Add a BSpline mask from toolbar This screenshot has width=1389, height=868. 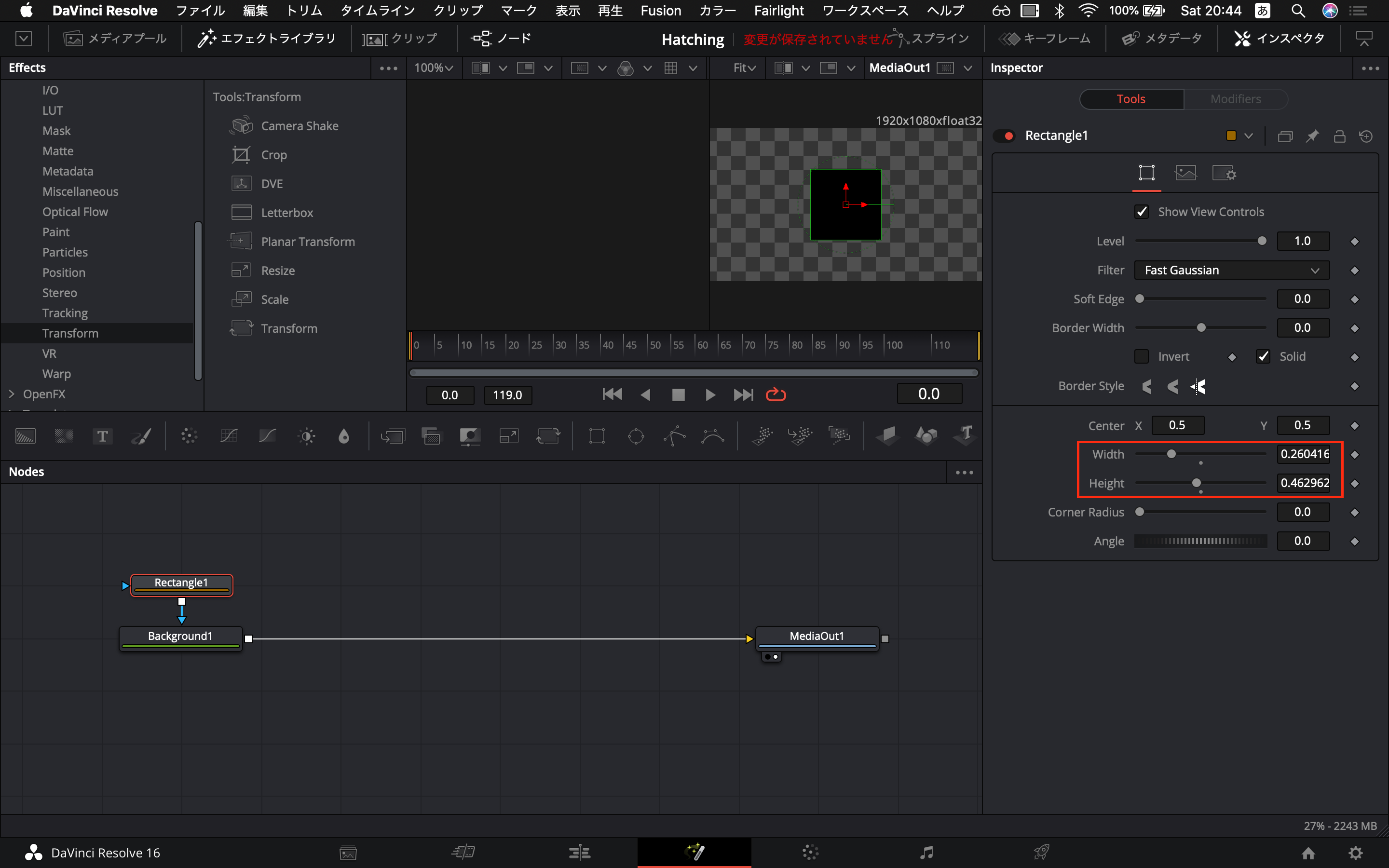(x=713, y=436)
